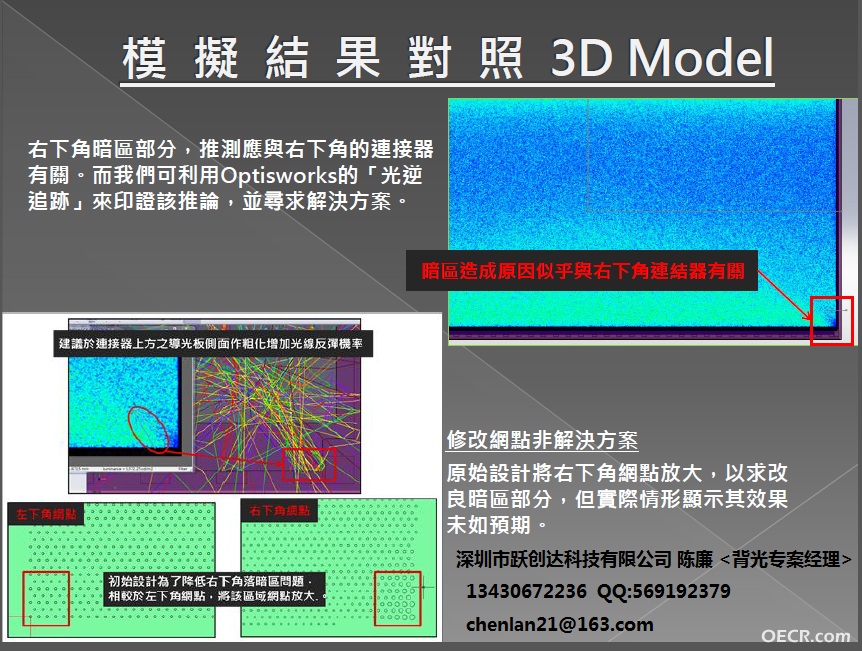Click the large blue simulation heatmap image
862x651 pixels.
click(x=652, y=222)
